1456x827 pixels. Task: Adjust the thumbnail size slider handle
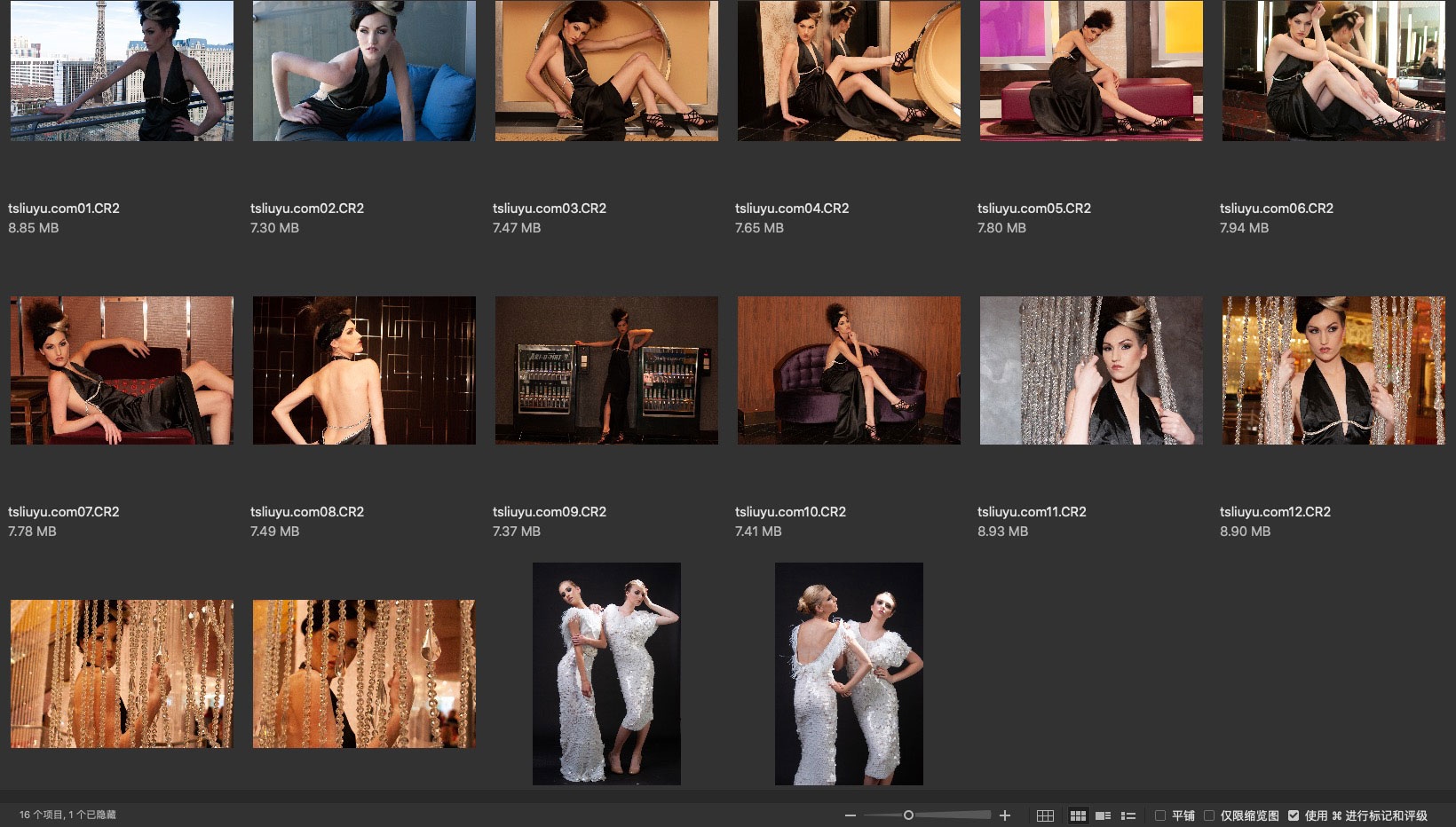pyautogui.click(x=908, y=815)
